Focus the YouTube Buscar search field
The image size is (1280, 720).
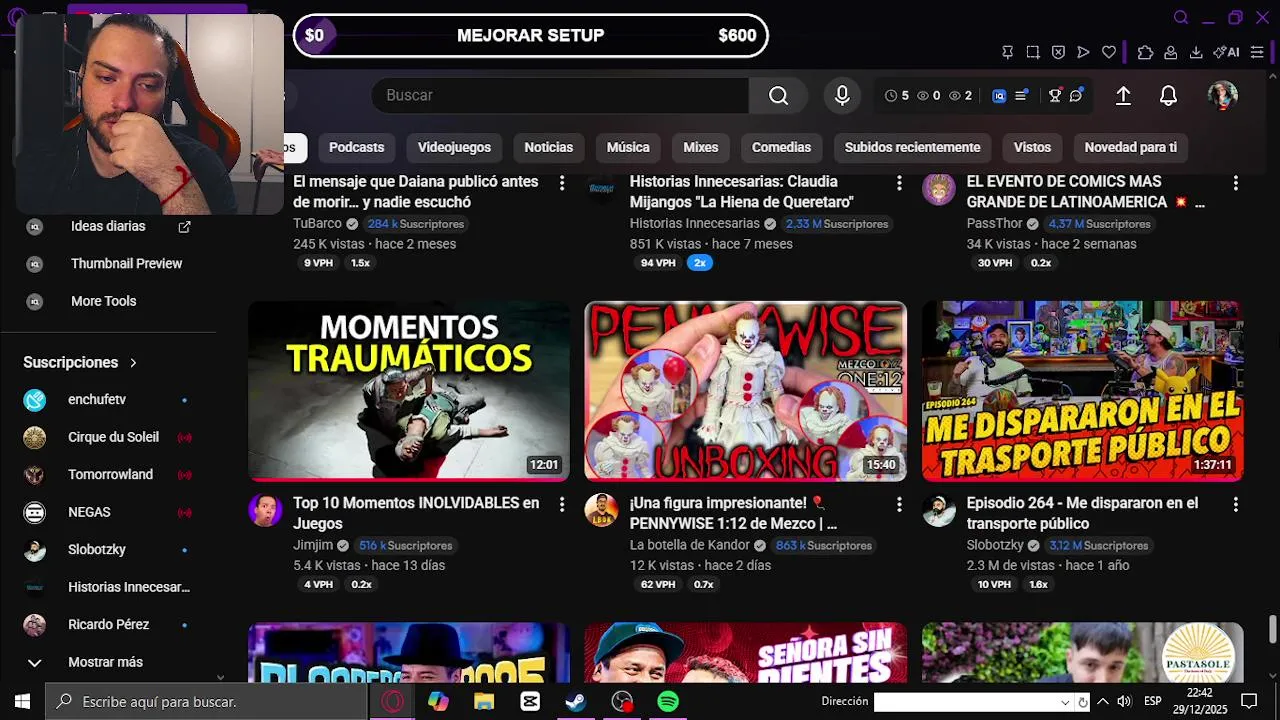pos(560,95)
